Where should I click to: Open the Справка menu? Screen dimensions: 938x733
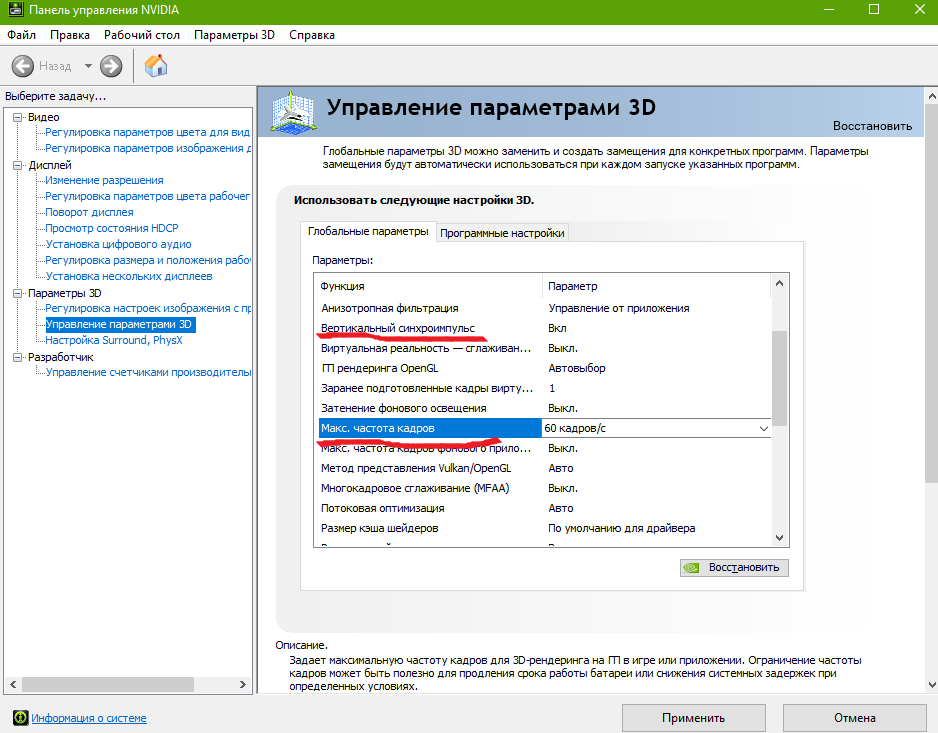point(312,35)
